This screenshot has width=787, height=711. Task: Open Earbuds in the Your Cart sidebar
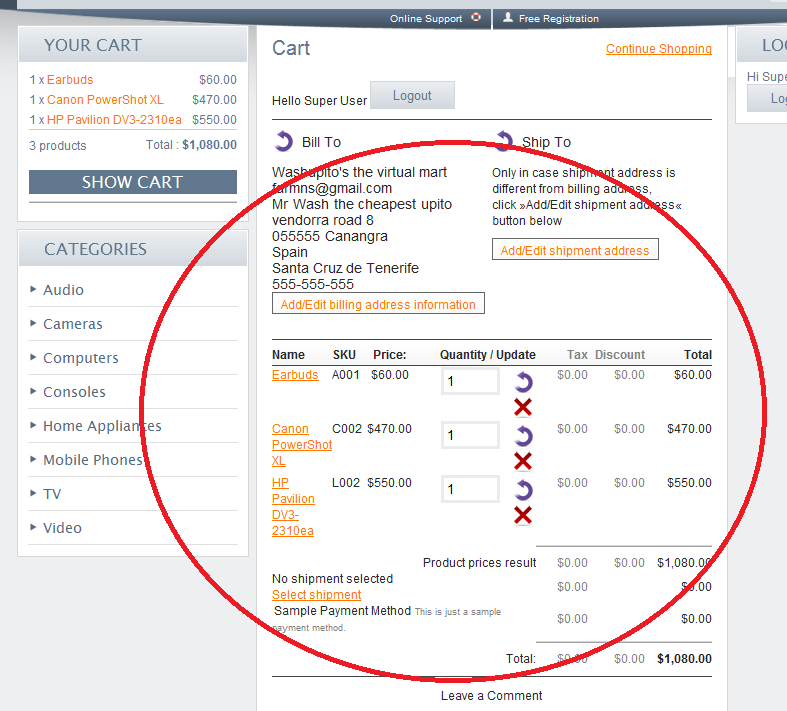[x=70, y=80]
